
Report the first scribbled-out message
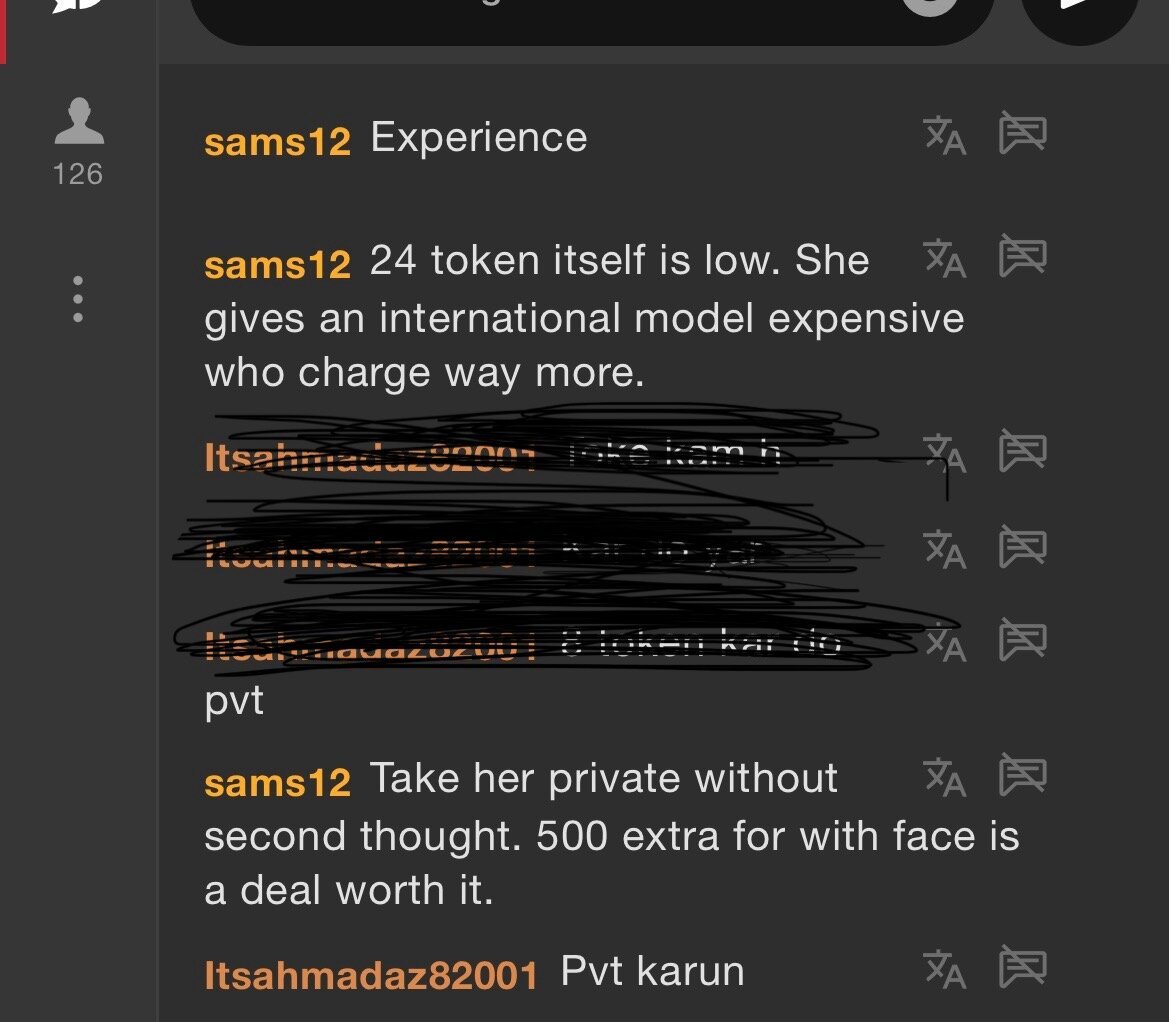coord(1023,451)
